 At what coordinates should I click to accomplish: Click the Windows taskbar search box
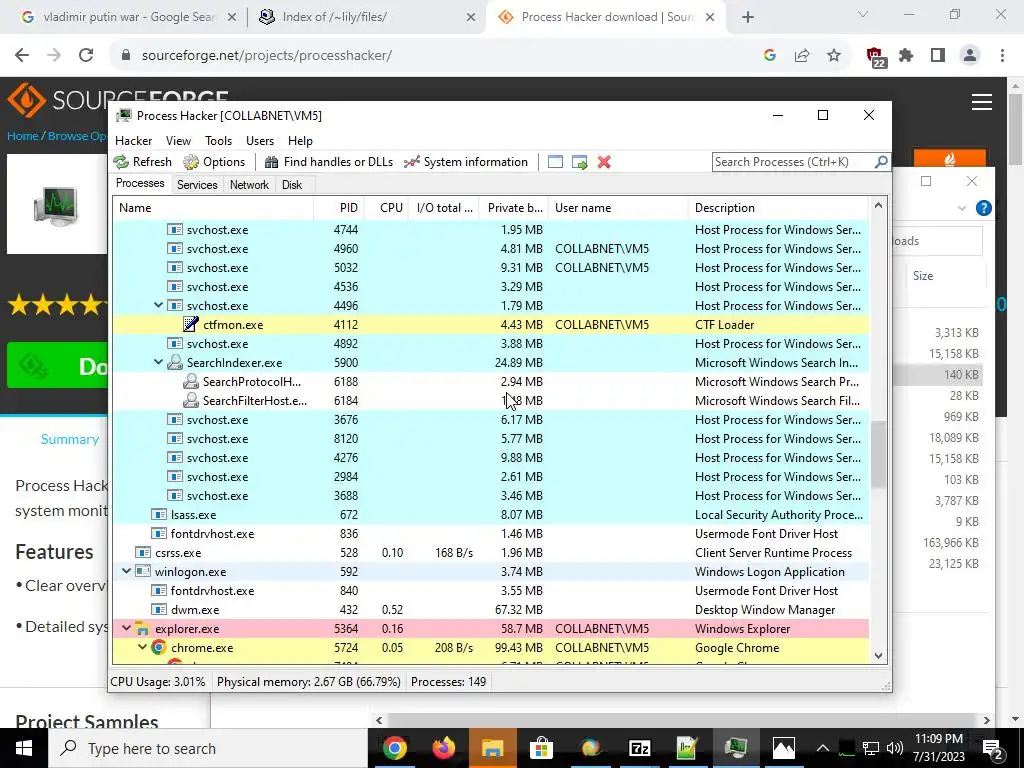click(x=207, y=748)
